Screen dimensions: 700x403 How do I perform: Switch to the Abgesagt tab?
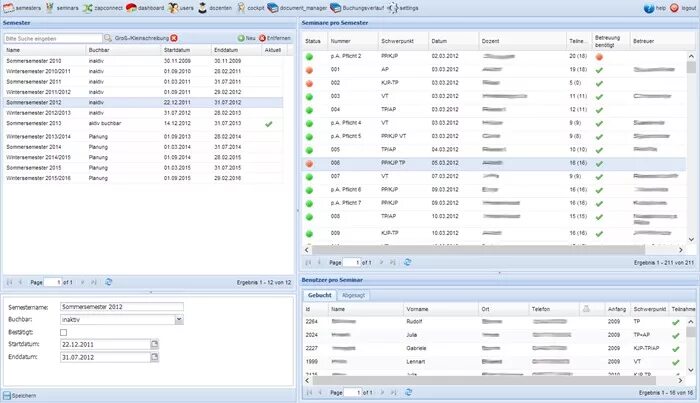pyautogui.click(x=353, y=295)
